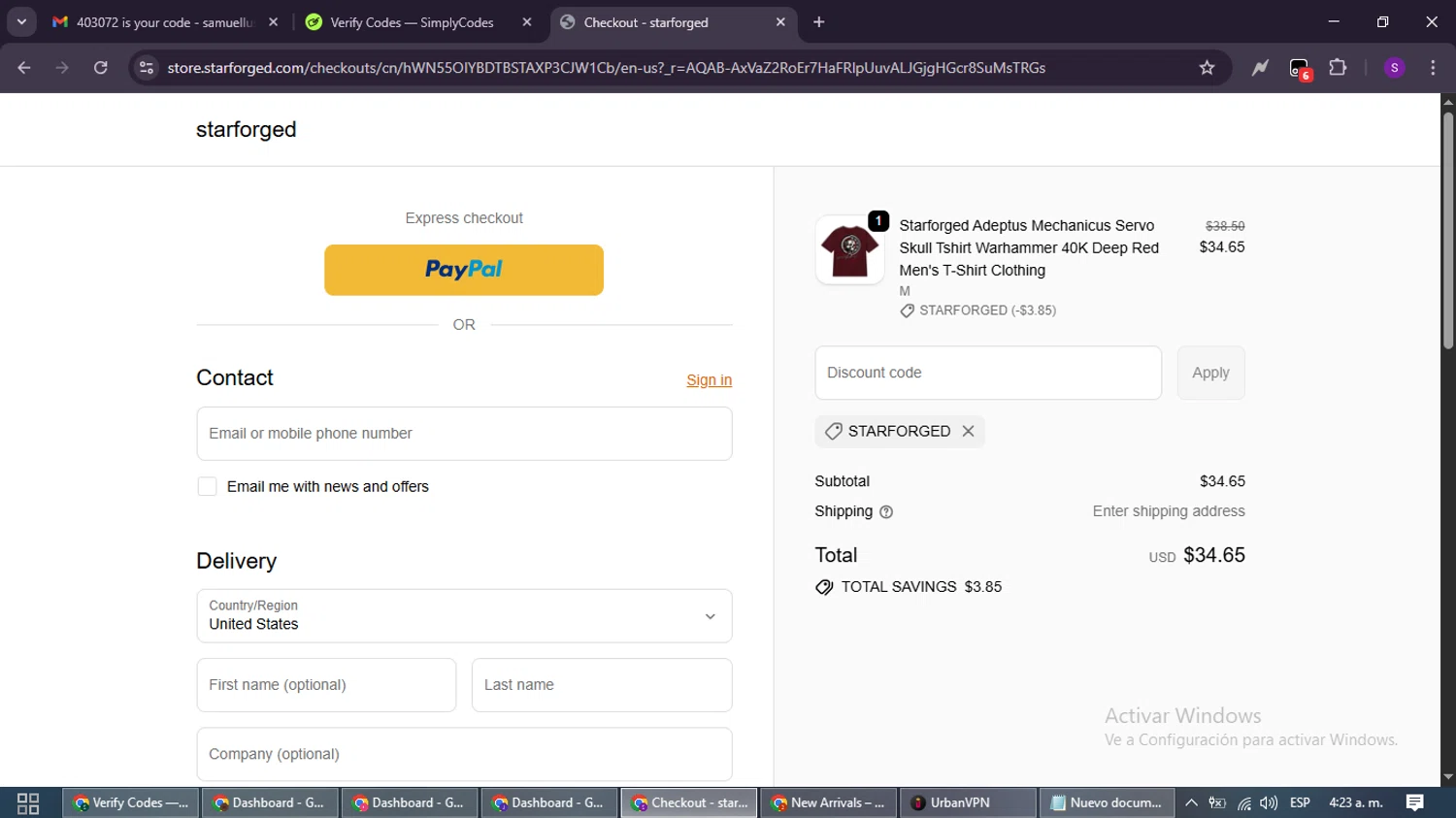Switch to the Verify Codes SimplyCodes tab
The image size is (1456, 818).
412,22
